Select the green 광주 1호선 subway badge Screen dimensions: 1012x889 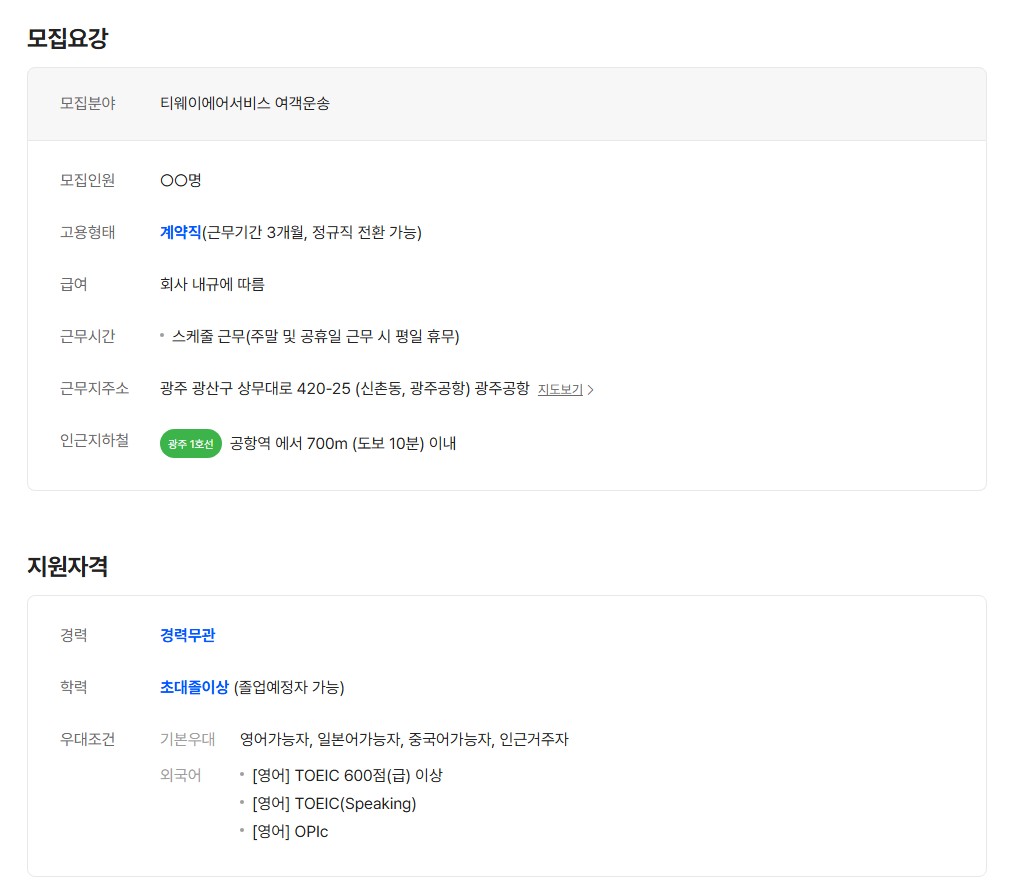(x=191, y=443)
